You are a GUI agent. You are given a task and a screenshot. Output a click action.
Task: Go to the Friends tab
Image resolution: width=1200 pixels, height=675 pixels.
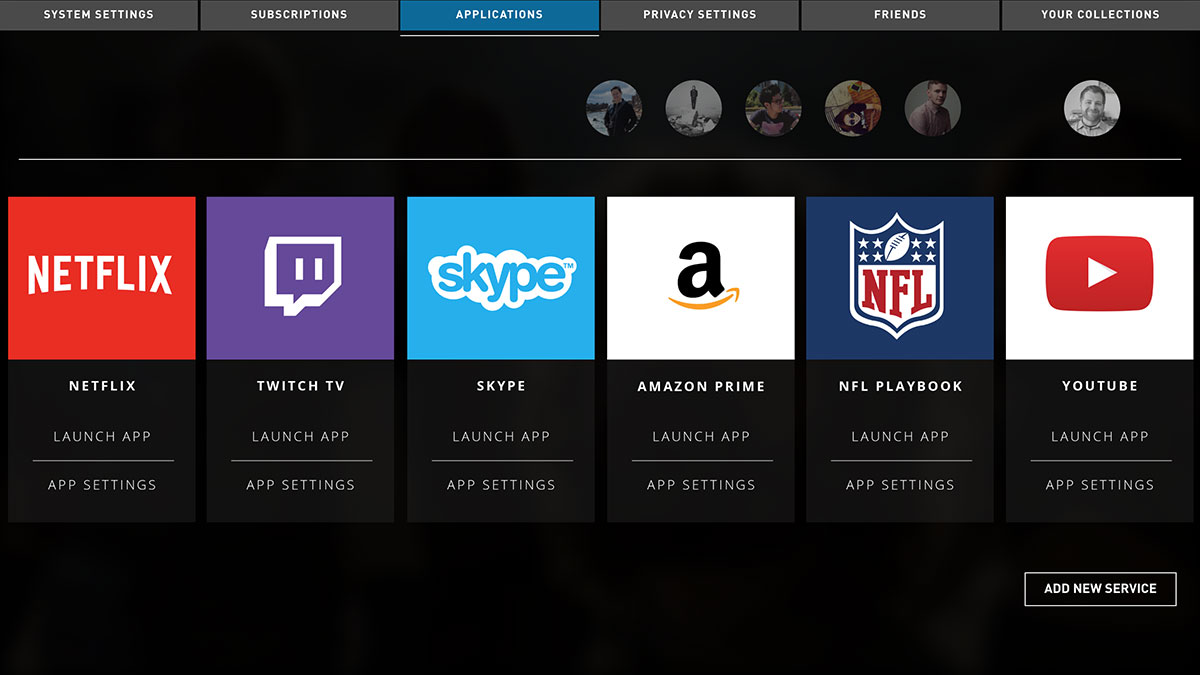pyautogui.click(x=900, y=15)
